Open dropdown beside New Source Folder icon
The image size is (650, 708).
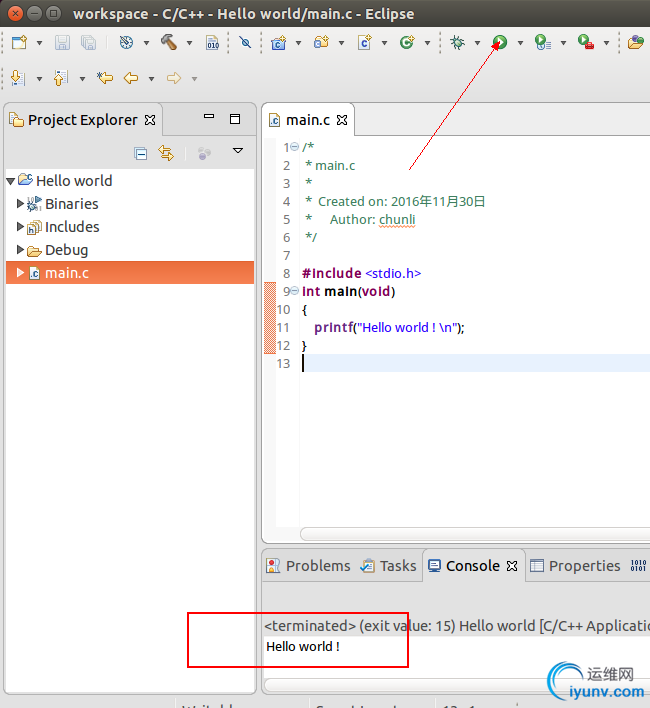point(341,43)
